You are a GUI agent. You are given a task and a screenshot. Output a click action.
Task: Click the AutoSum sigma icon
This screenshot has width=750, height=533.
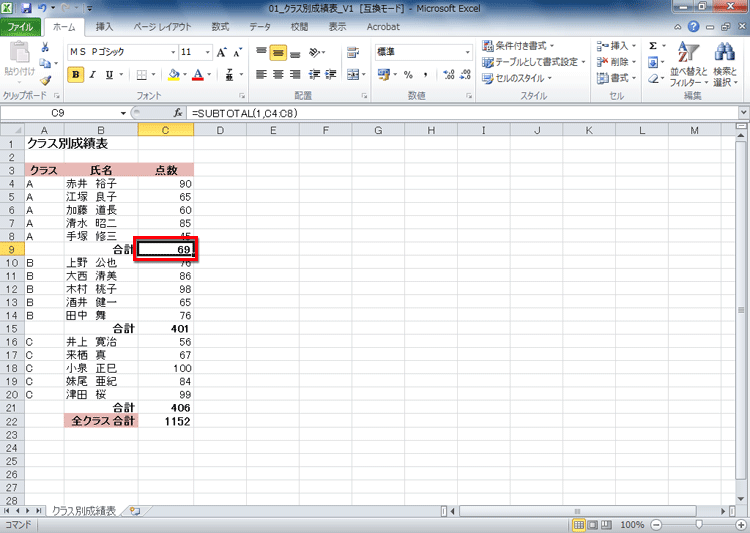pyautogui.click(x=653, y=46)
